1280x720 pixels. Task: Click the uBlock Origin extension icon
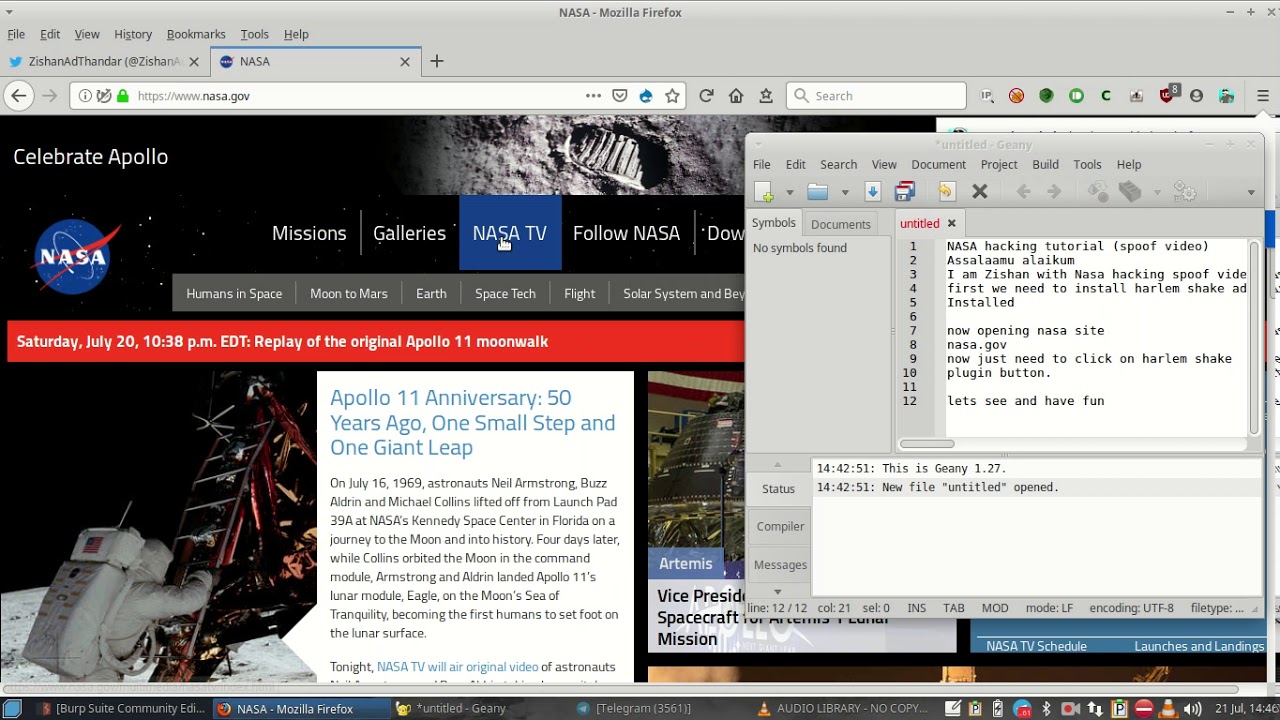pos(1167,96)
